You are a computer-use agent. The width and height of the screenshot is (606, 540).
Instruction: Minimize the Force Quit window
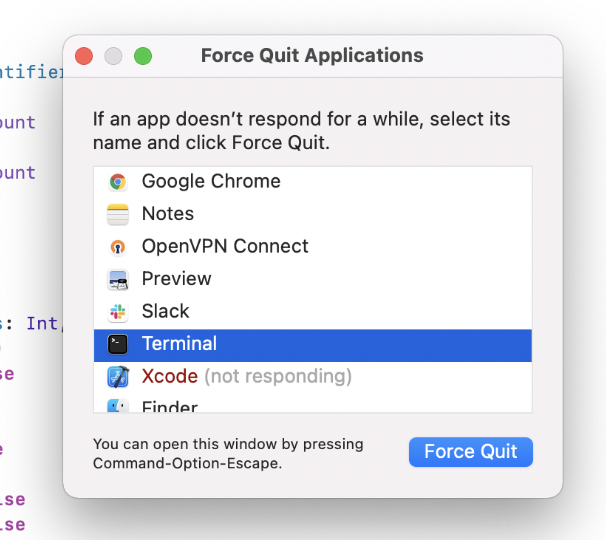[113, 56]
